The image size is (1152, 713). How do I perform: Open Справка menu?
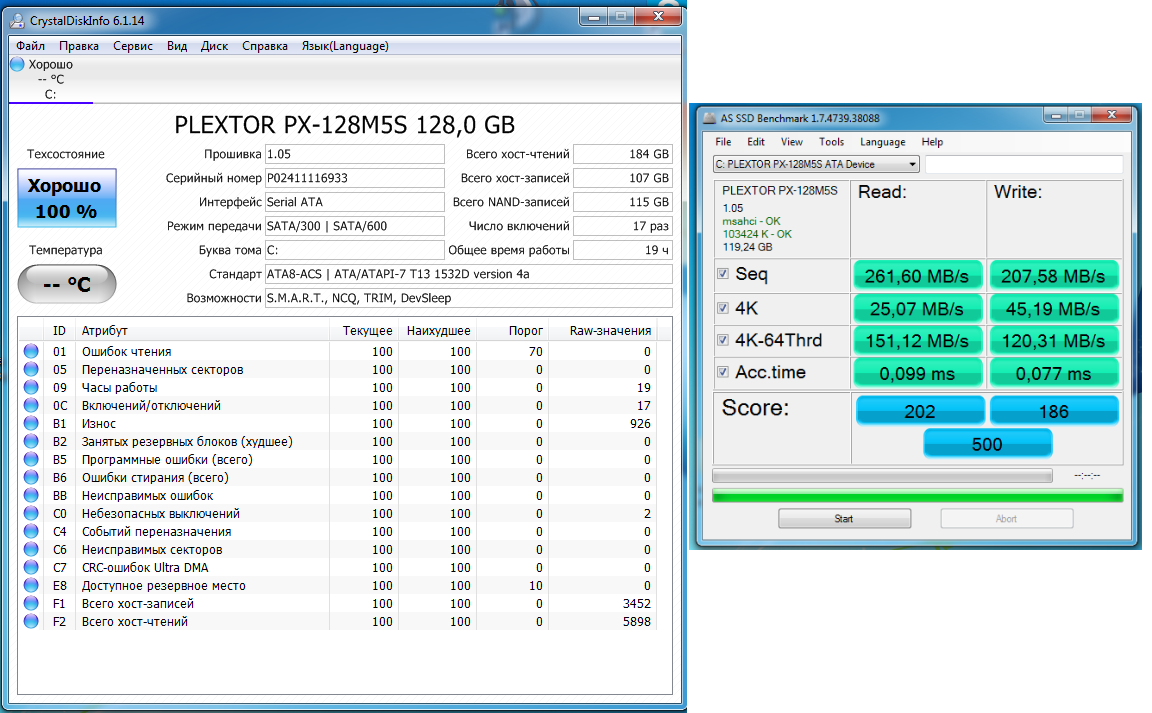(265, 46)
